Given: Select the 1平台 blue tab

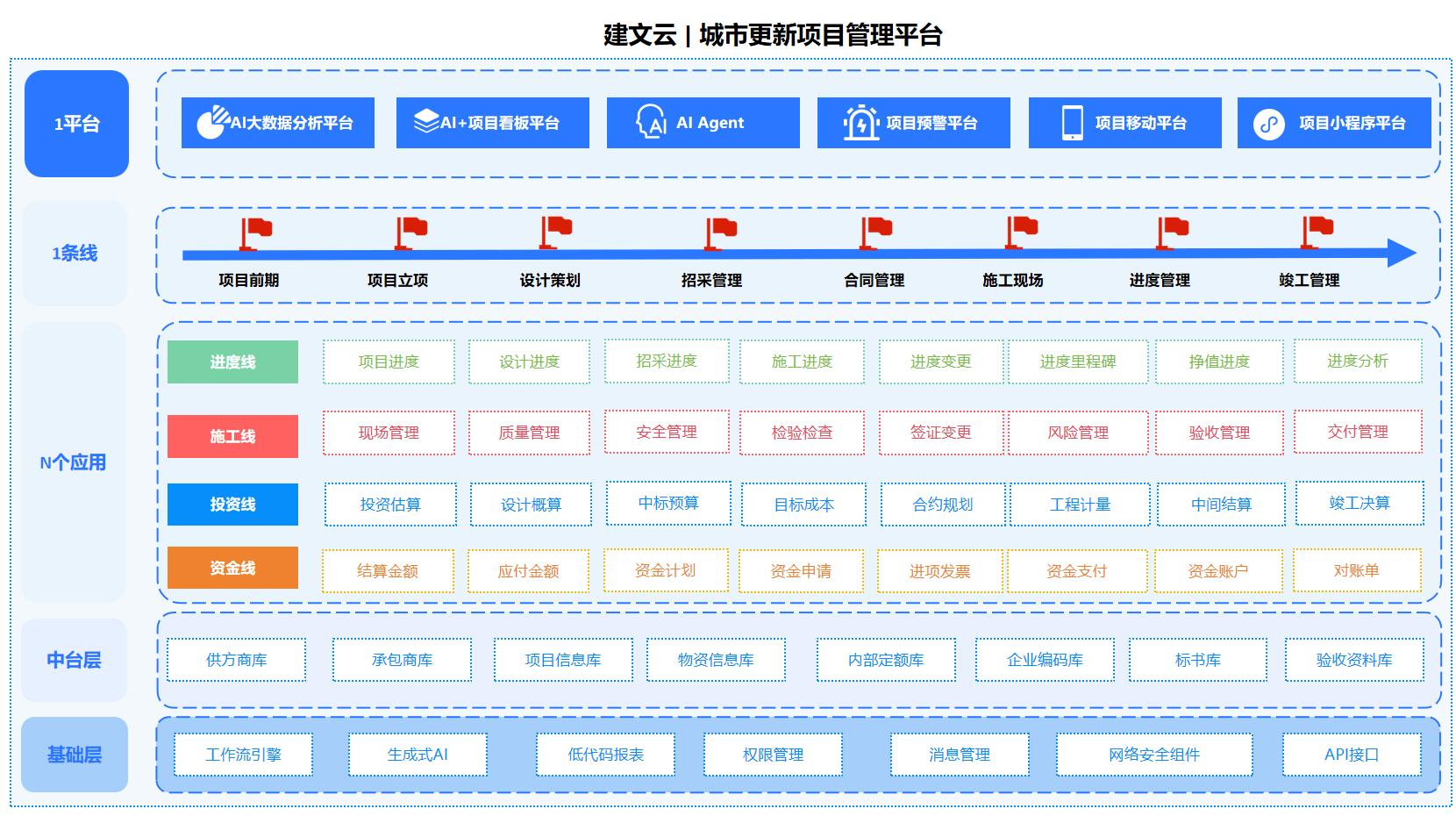Looking at the screenshot, I should pos(76,124).
